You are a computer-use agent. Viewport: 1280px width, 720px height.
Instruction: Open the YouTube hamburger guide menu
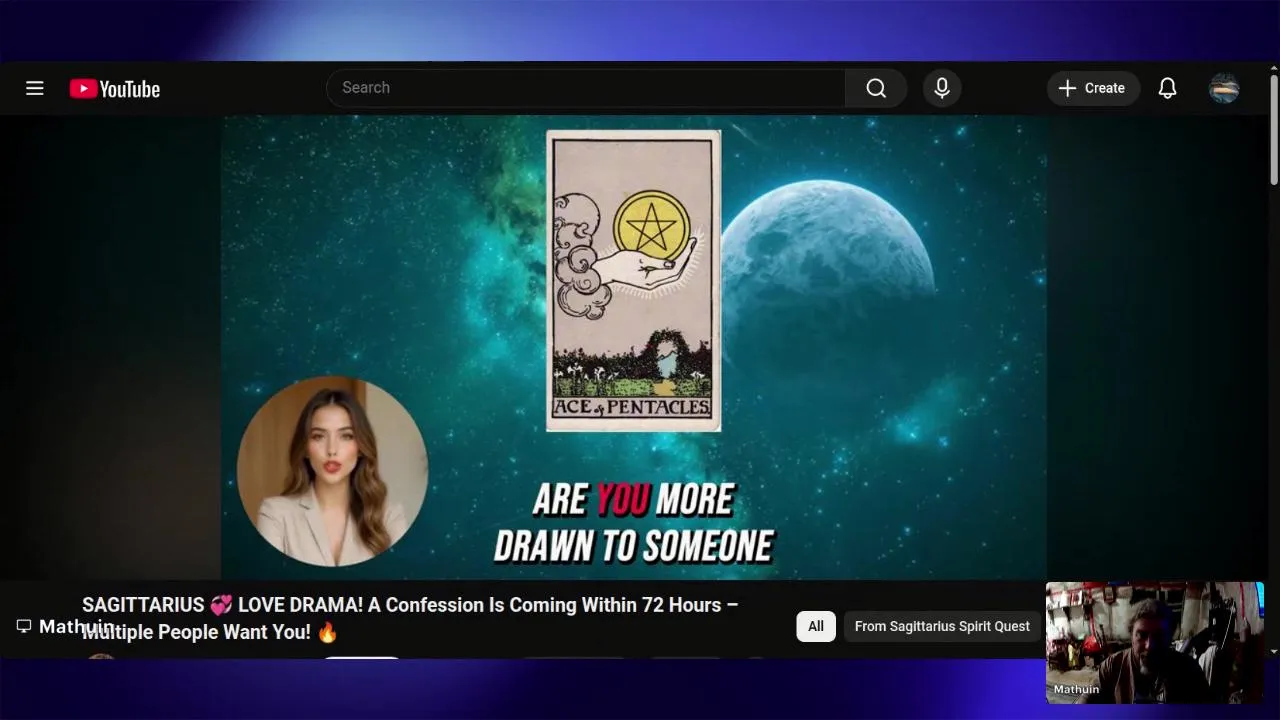[35, 88]
